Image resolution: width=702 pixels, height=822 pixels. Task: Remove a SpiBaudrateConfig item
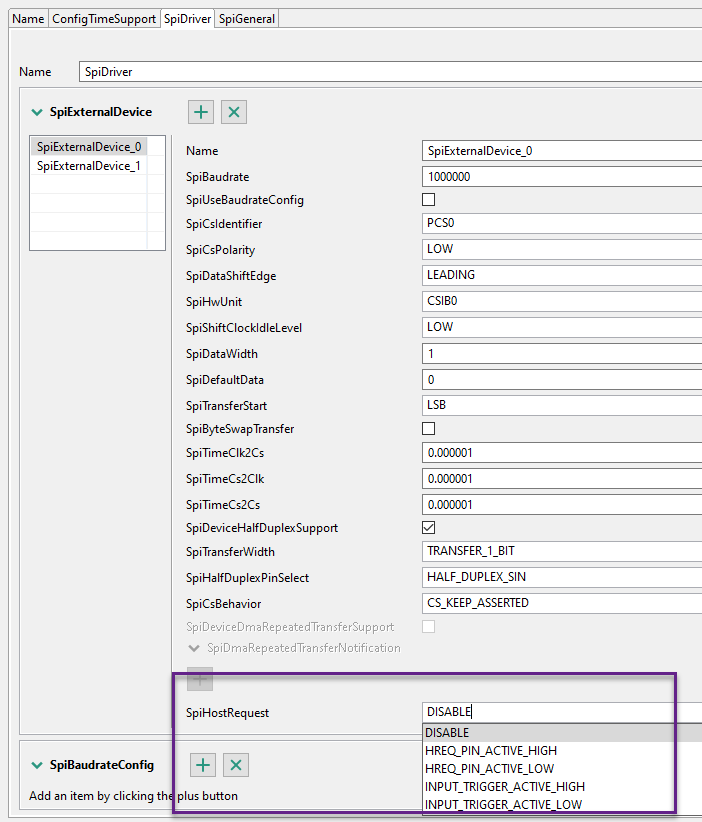click(x=236, y=765)
